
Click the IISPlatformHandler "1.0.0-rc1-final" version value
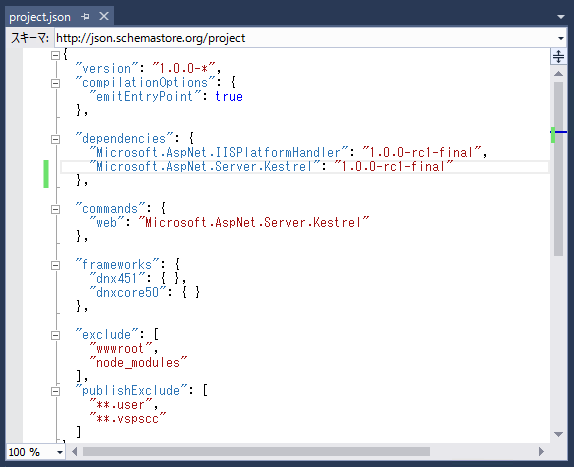click(x=422, y=153)
